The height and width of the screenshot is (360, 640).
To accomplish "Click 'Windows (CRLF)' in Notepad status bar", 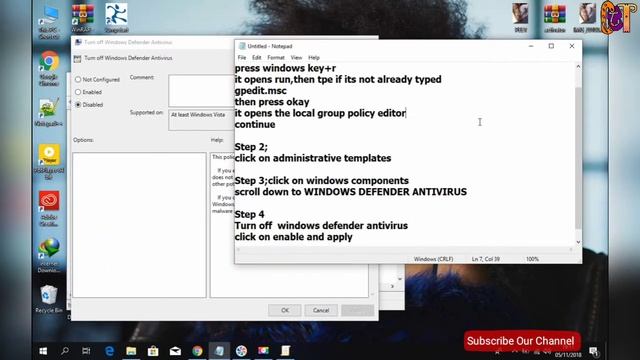I will 433,259.
